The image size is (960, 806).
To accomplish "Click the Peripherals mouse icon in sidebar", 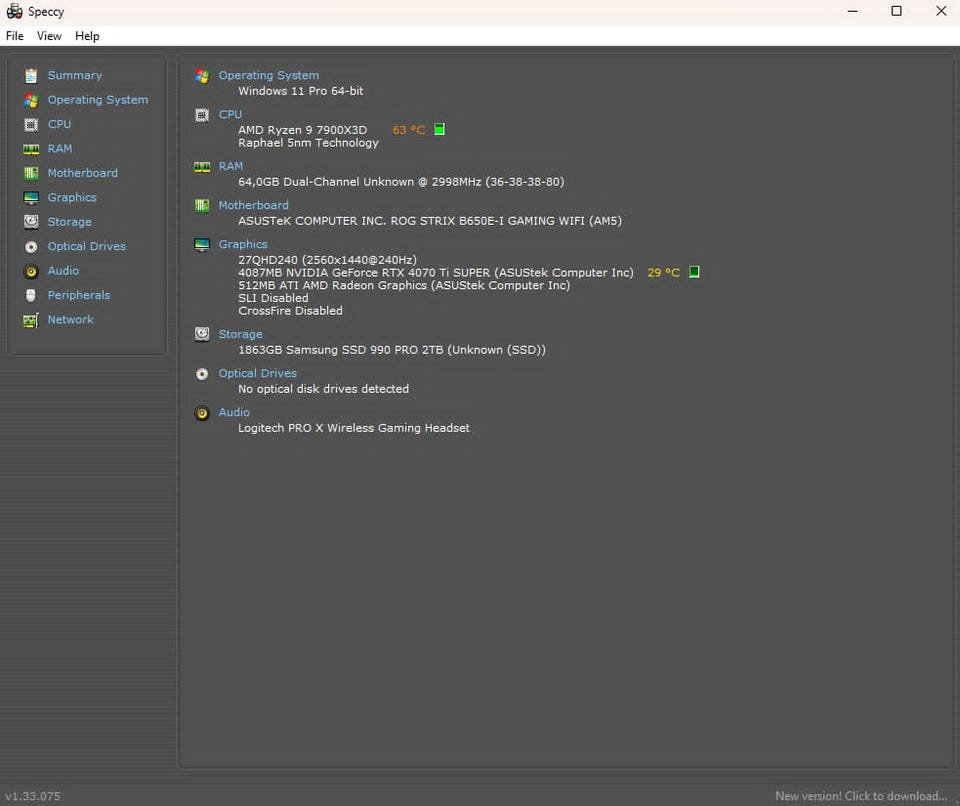I will (31, 296).
